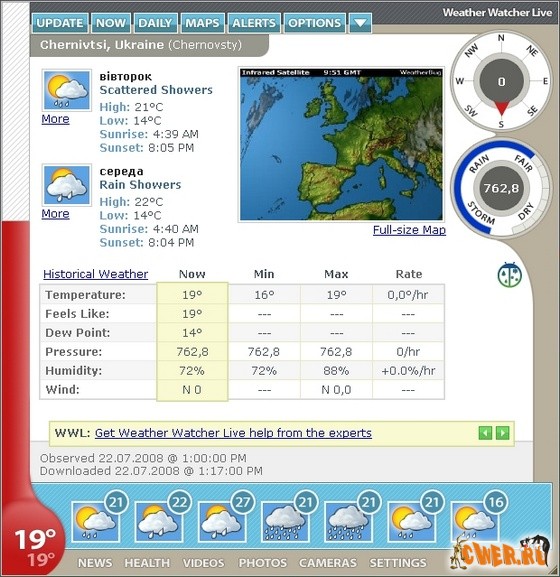This screenshot has width=560, height=577.
Task: Open the OPTIONS tab
Action: pos(315,23)
